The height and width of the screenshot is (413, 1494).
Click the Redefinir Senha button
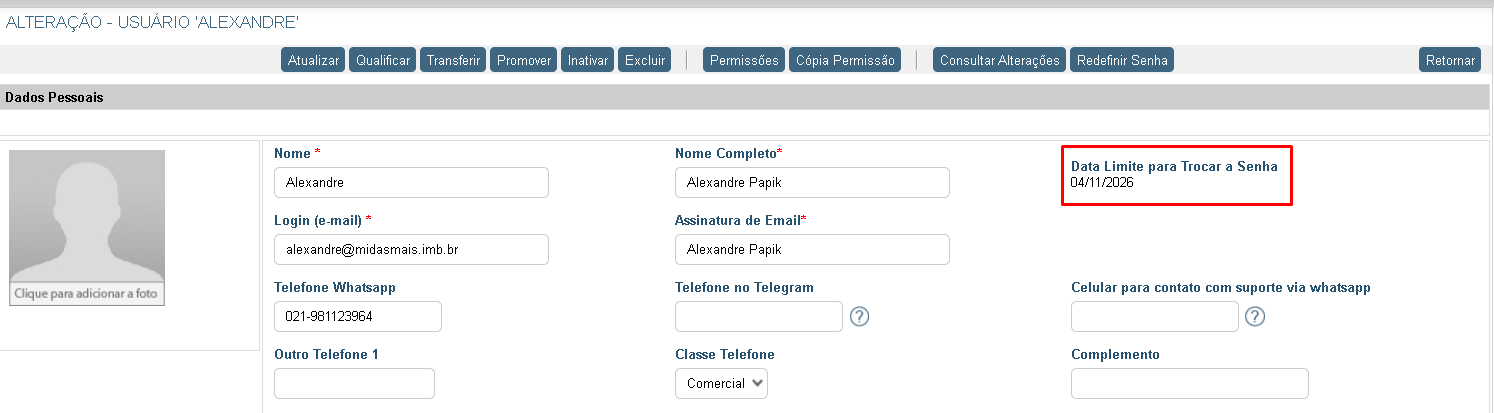click(x=1122, y=60)
